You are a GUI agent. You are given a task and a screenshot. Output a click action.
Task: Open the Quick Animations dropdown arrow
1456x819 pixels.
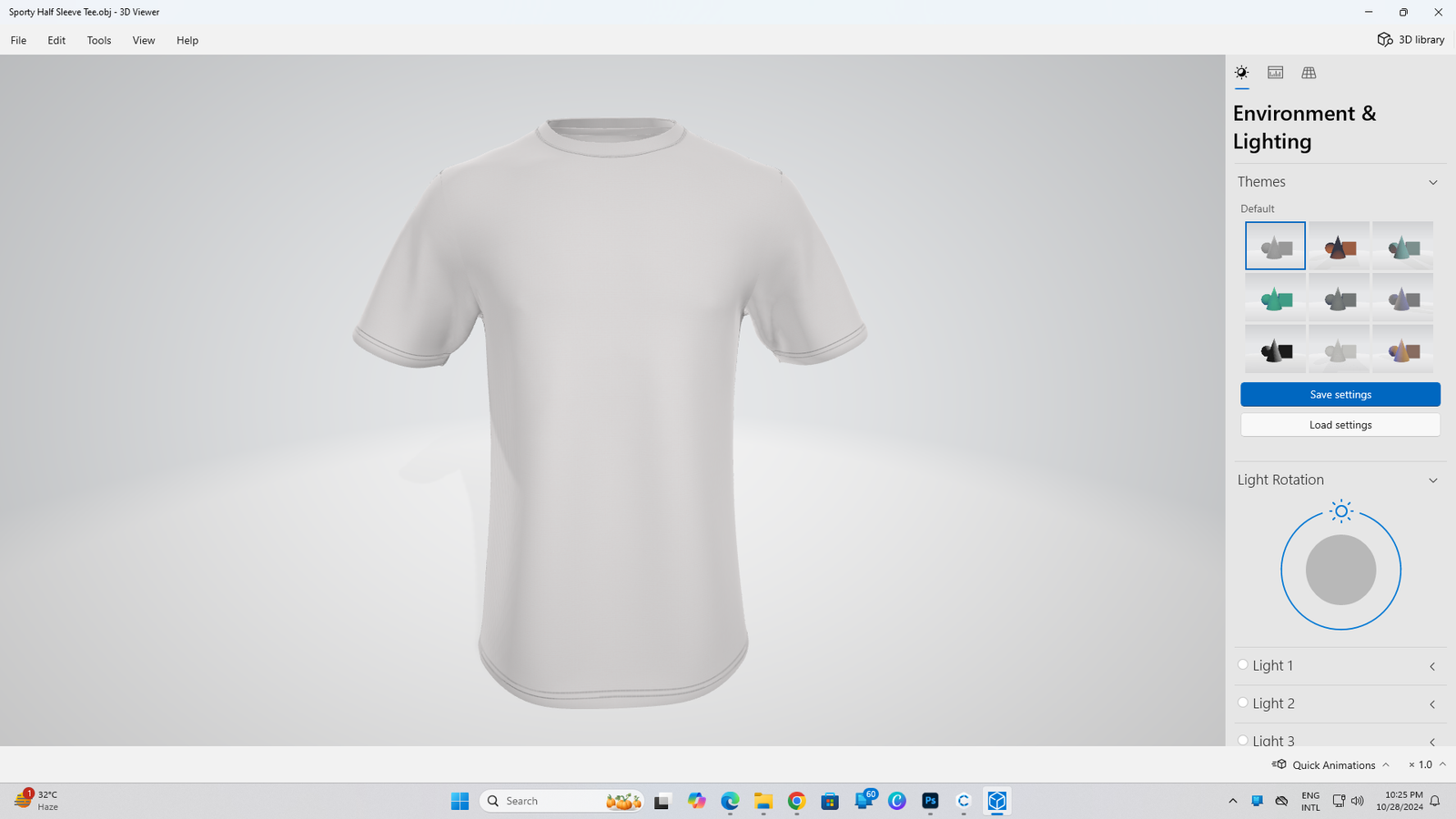click(1386, 764)
